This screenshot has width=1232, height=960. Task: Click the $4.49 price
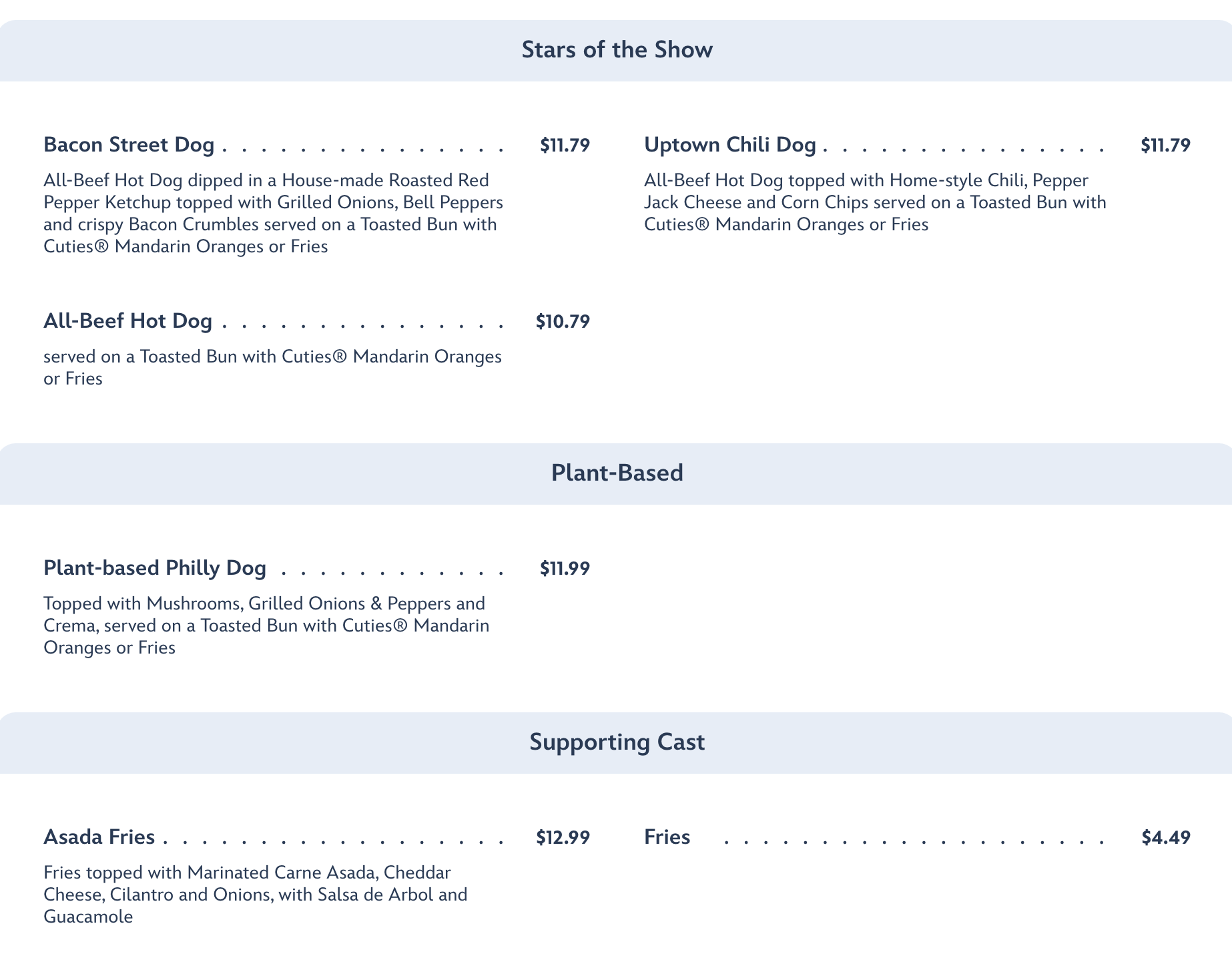(1166, 836)
